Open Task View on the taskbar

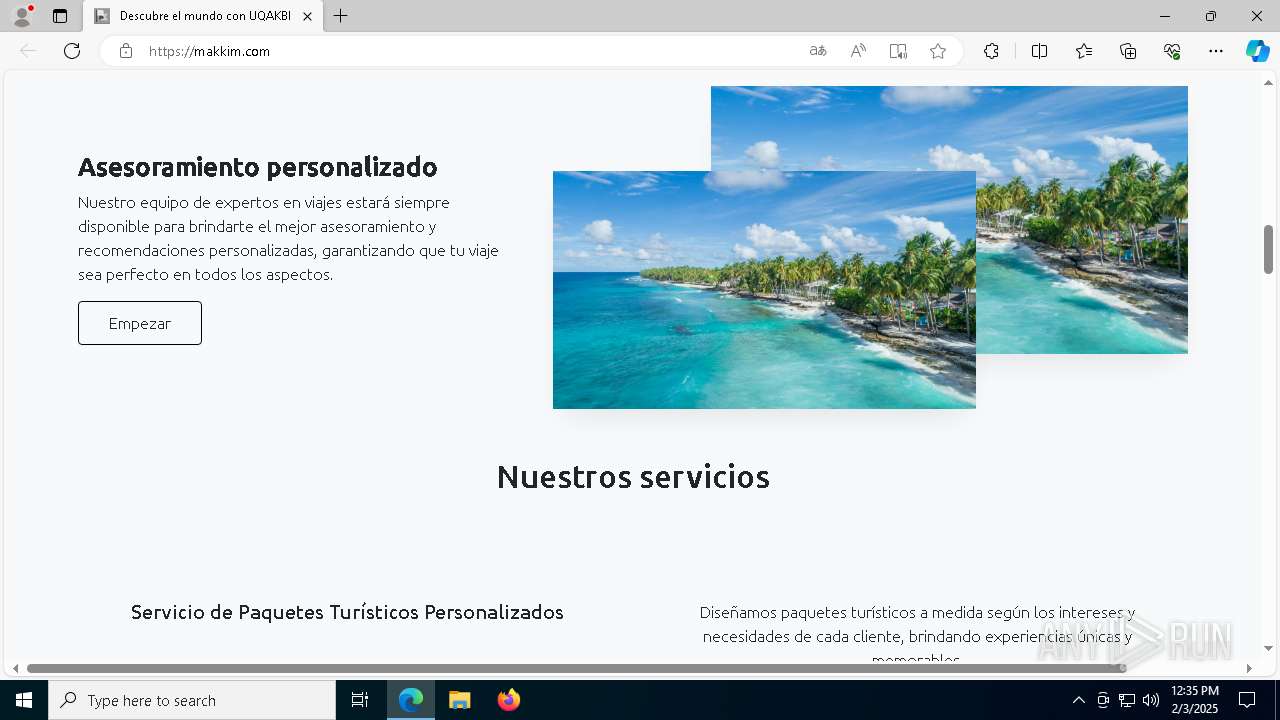coord(360,700)
